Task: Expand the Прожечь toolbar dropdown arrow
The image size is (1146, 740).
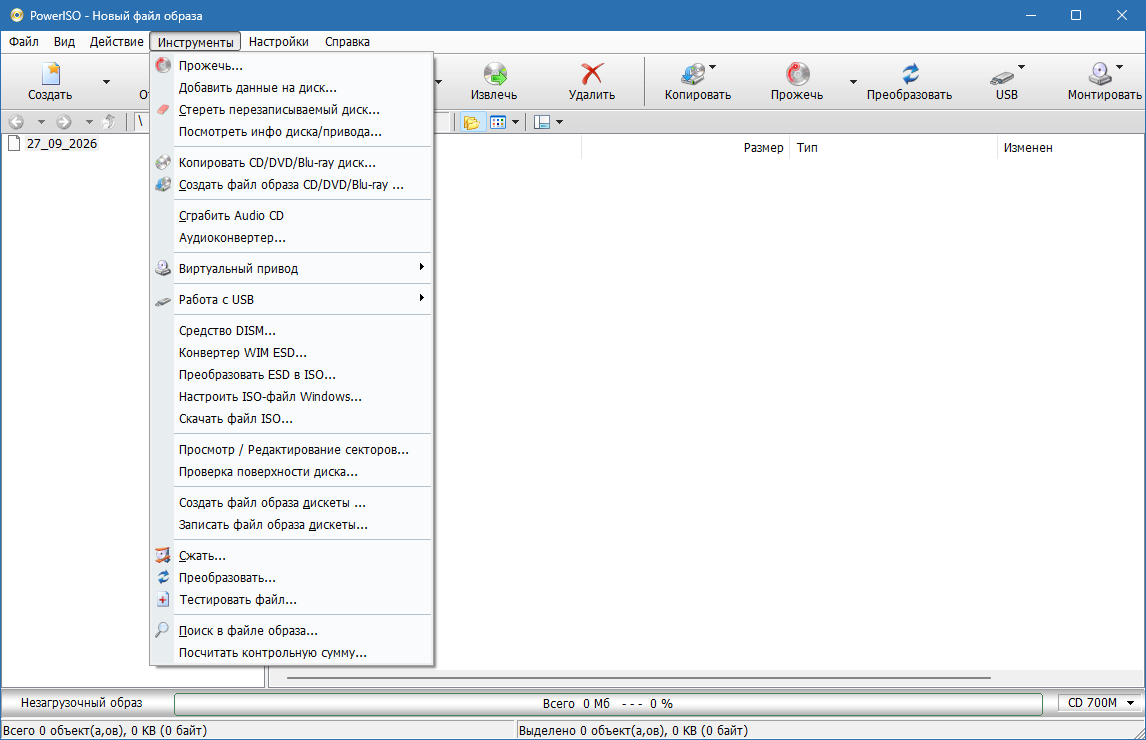Action: click(853, 82)
